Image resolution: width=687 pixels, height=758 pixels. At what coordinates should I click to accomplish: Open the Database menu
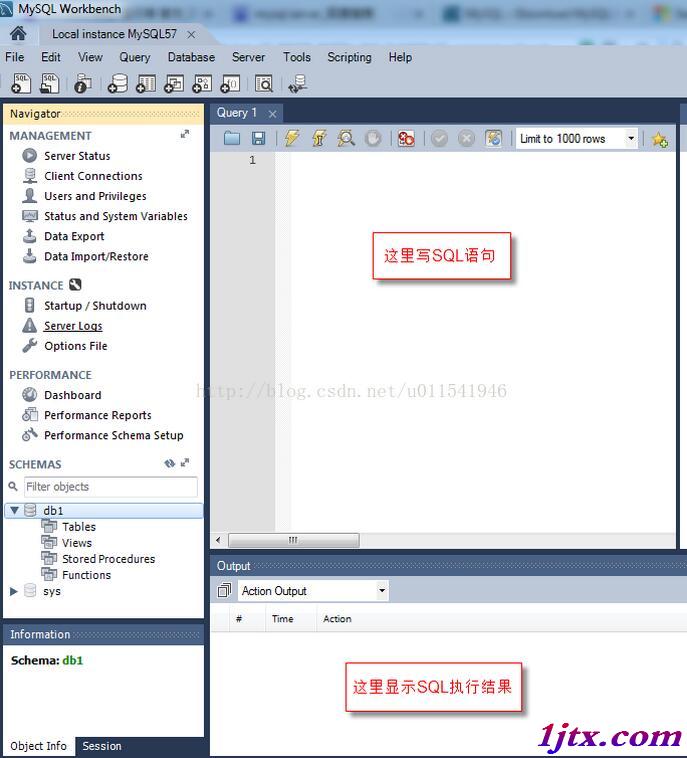coord(191,57)
